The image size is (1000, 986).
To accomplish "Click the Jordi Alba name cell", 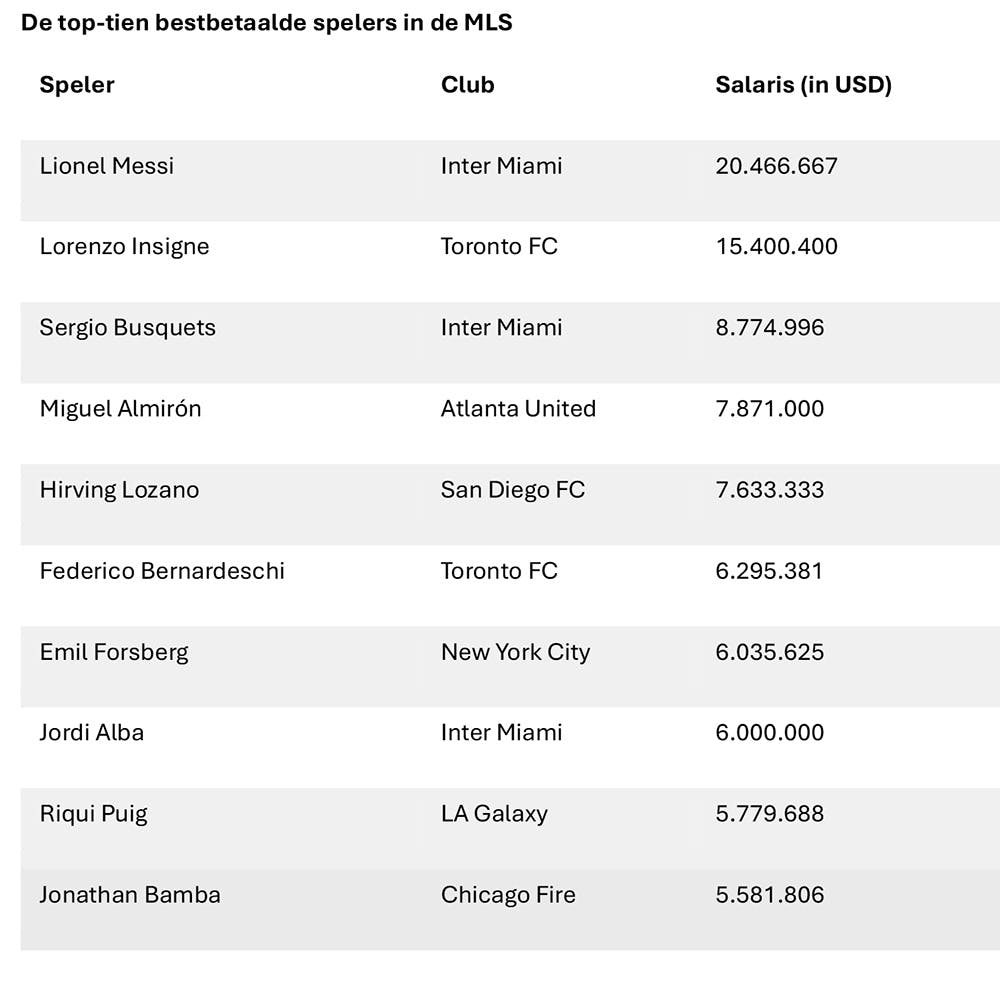I will (92, 733).
